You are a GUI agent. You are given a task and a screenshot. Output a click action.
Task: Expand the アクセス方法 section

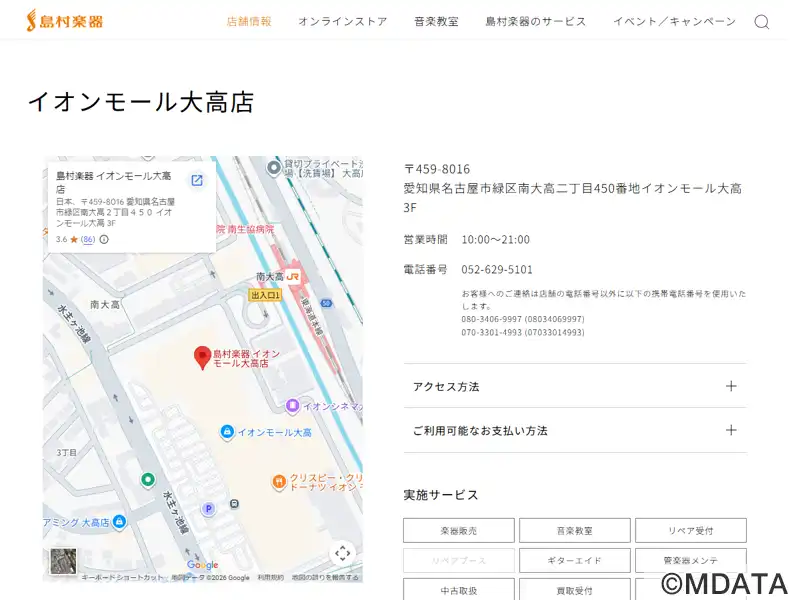(x=575, y=386)
